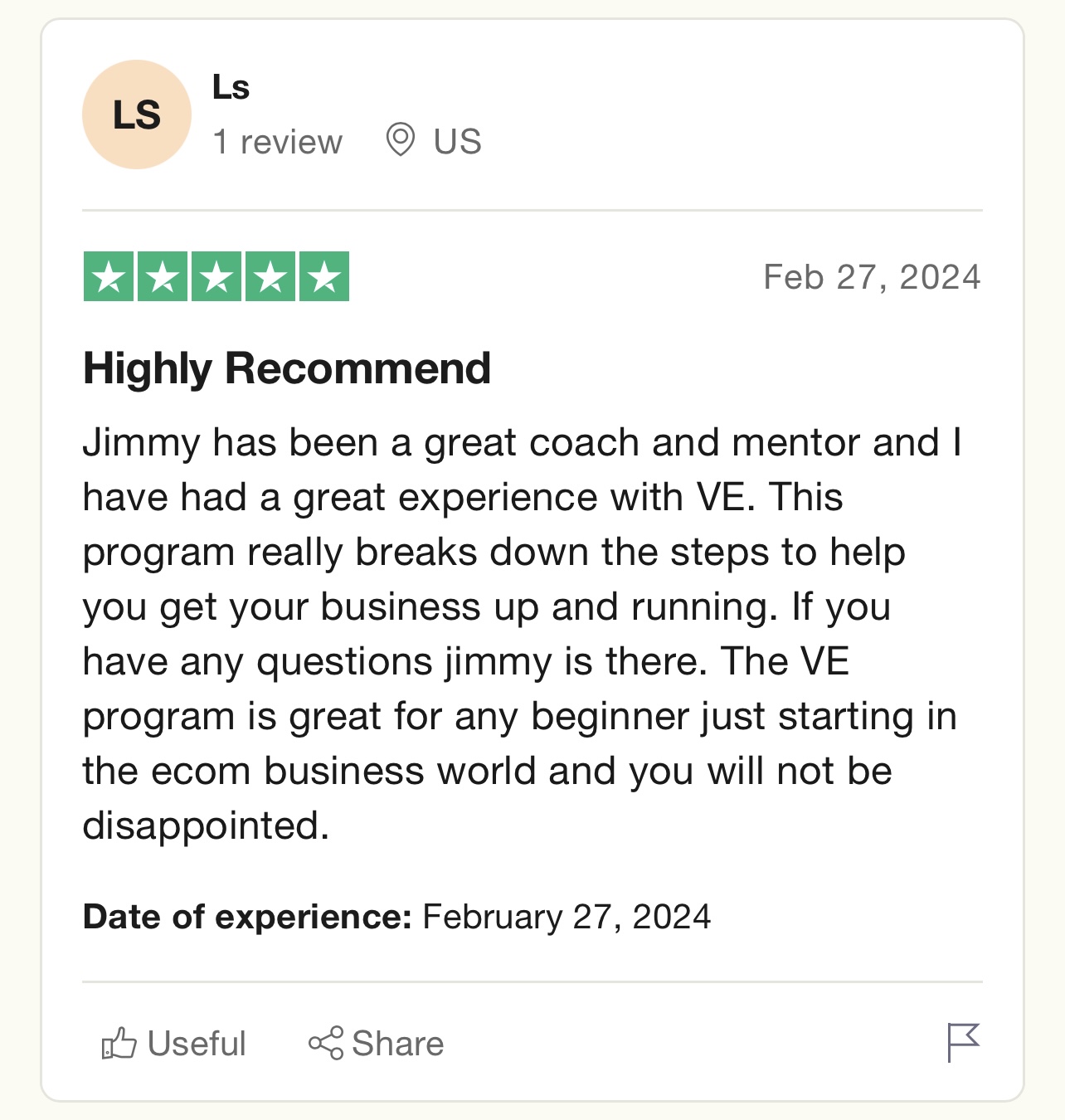
Task: Click the thumbs-up Useful icon
Action: click(119, 1044)
